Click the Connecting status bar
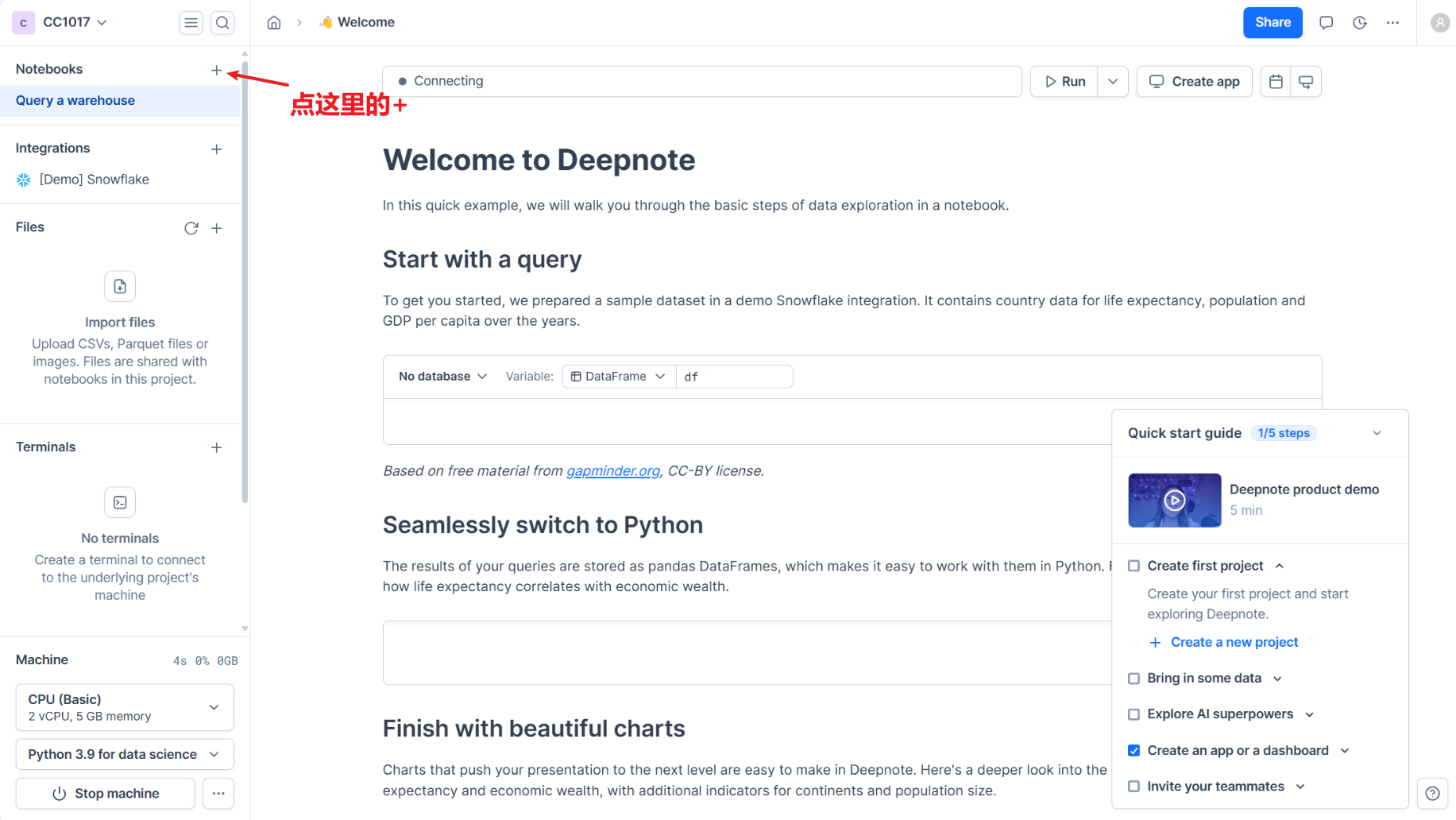 coord(702,82)
